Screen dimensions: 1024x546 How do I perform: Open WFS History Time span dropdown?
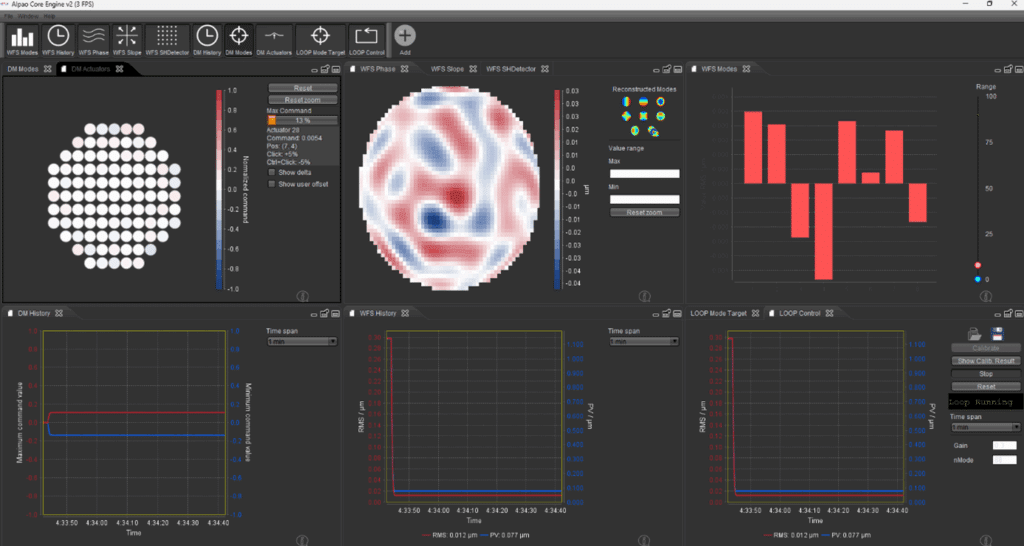click(643, 341)
